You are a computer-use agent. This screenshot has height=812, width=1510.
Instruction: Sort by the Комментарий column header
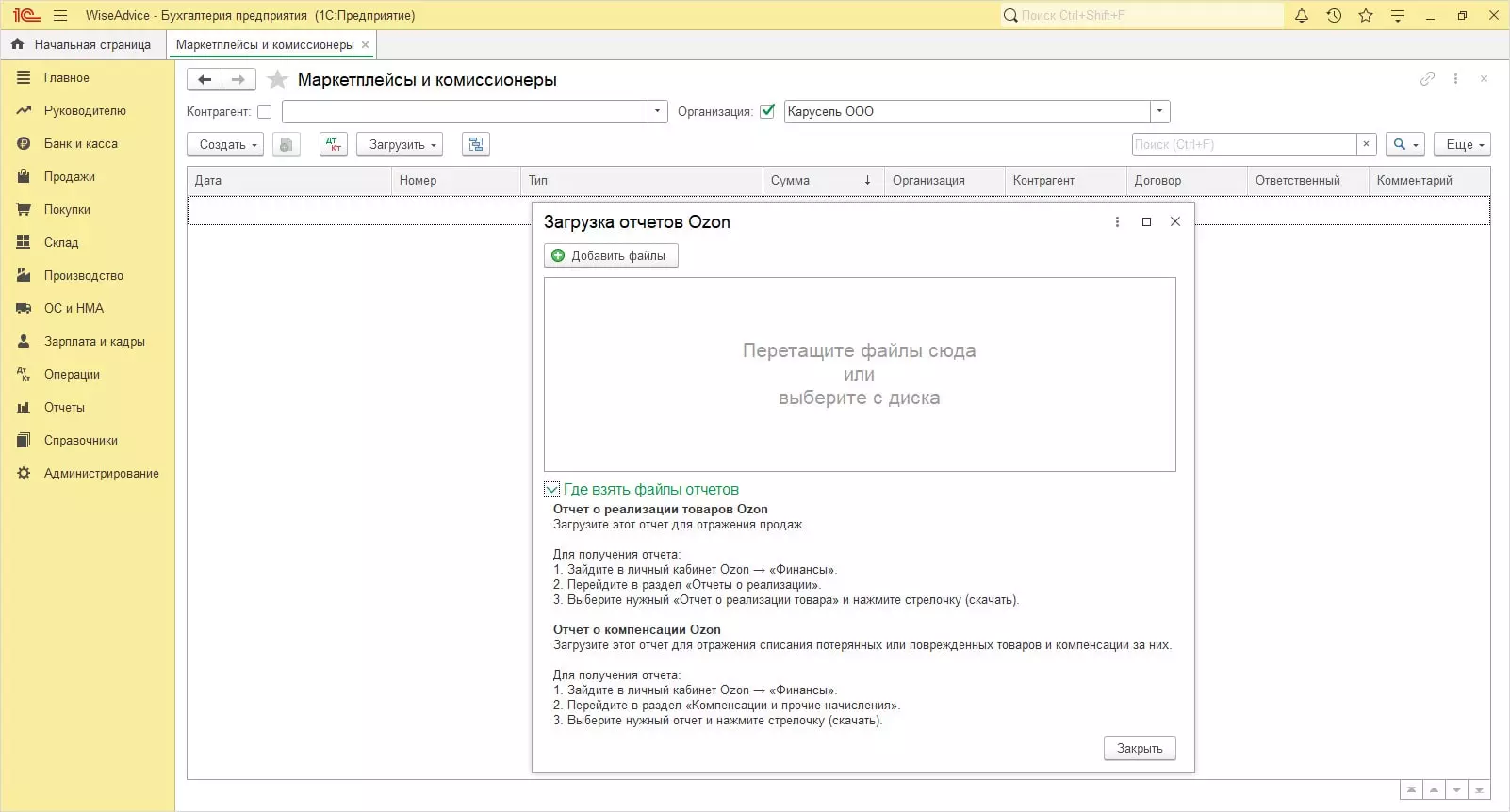pyautogui.click(x=1429, y=181)
